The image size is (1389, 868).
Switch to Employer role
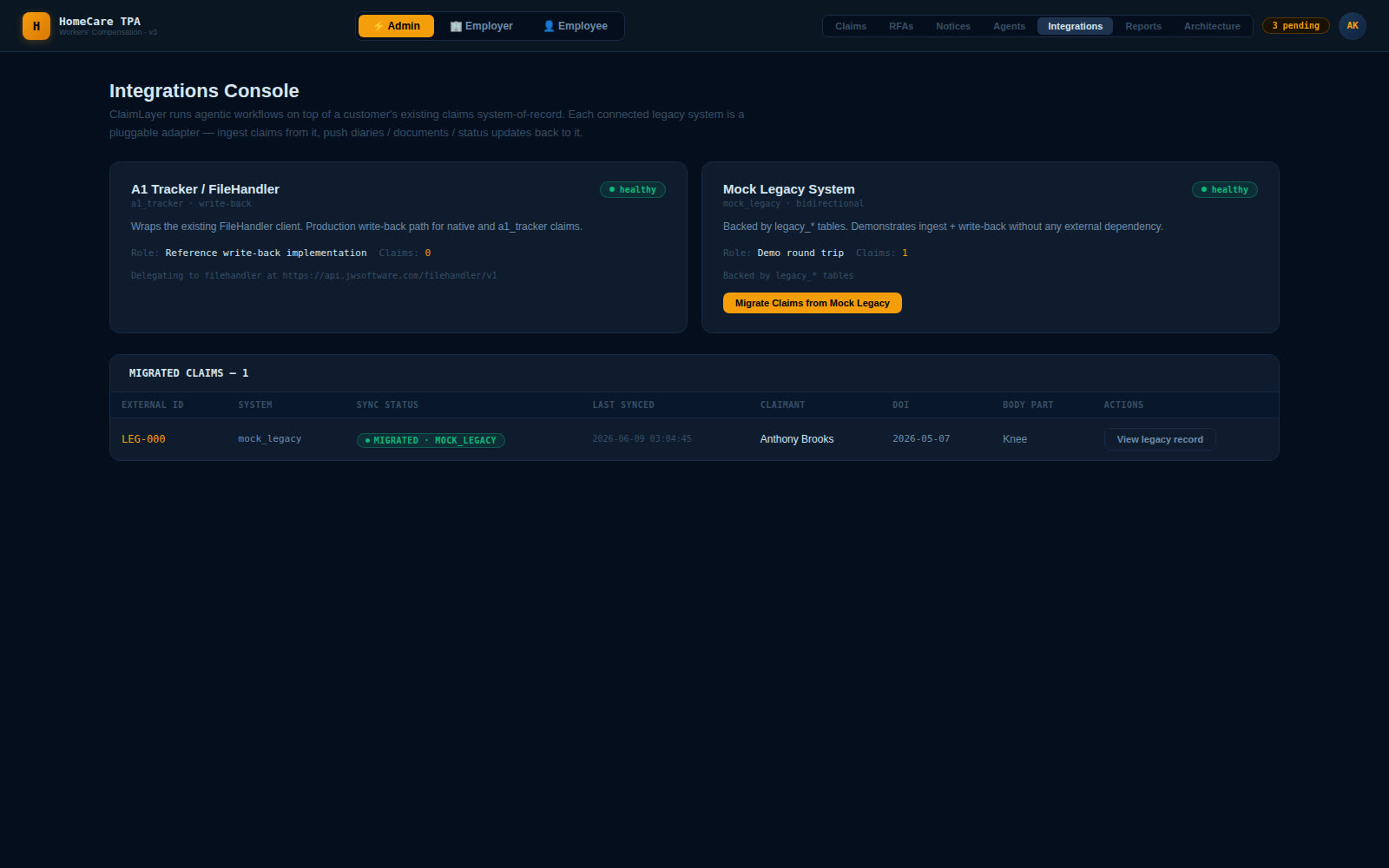click(481, 26)
